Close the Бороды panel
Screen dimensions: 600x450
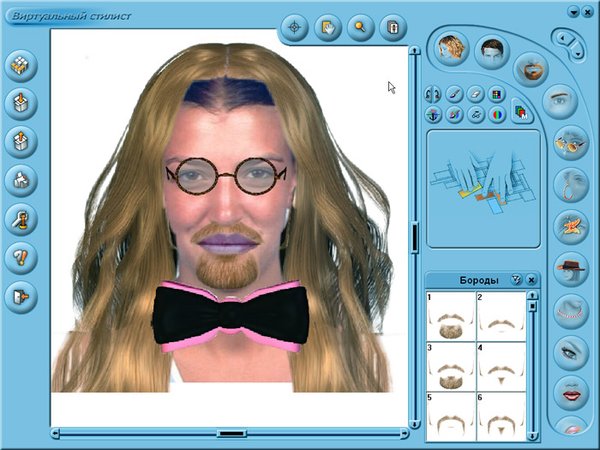pyautogui.click(x=532, y=280)
